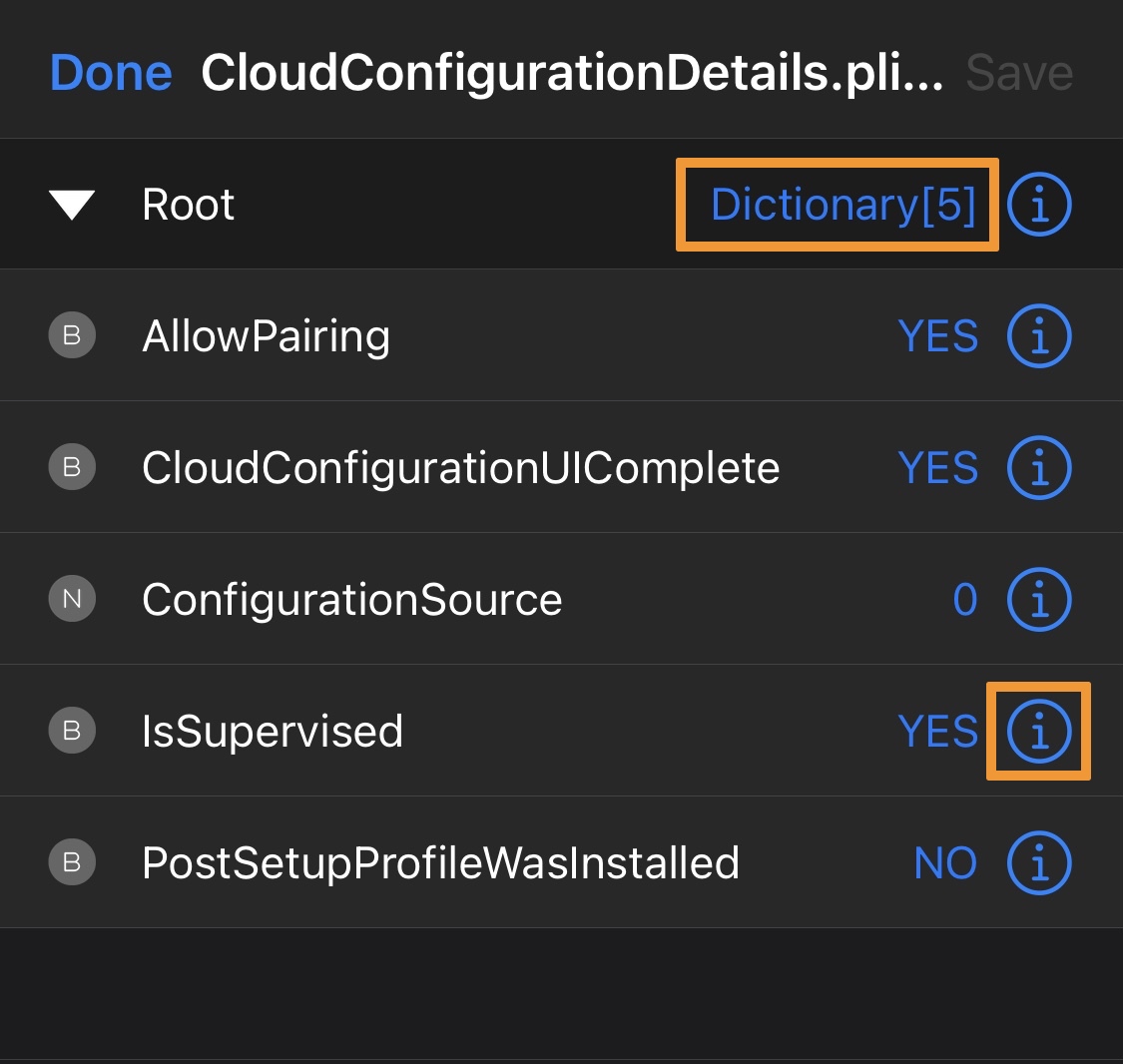Select the Boolean type badge beside AllowPairing

click(72, 335)
